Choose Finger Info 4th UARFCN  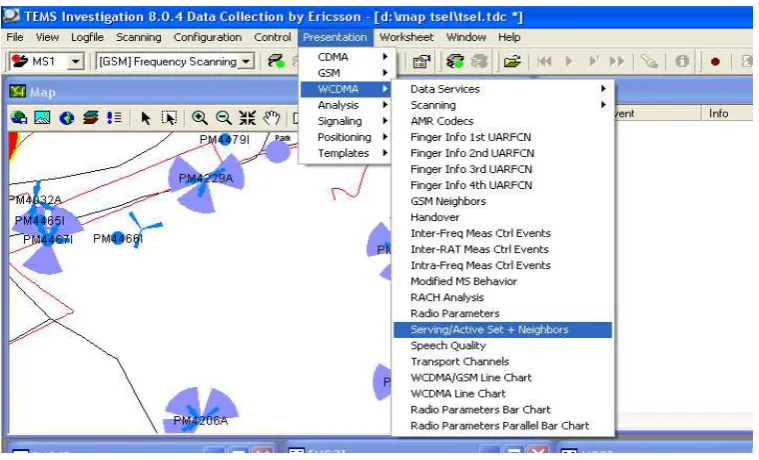click(x=502, y=185)
